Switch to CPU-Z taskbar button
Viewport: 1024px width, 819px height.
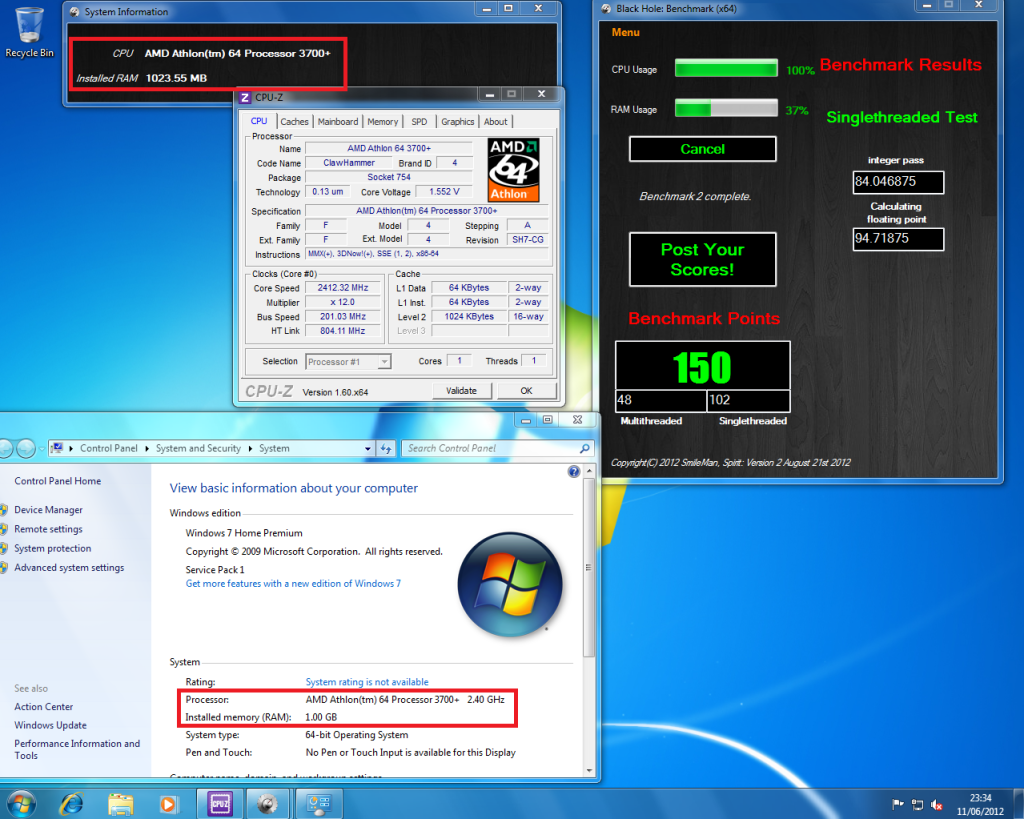[219, 804]
